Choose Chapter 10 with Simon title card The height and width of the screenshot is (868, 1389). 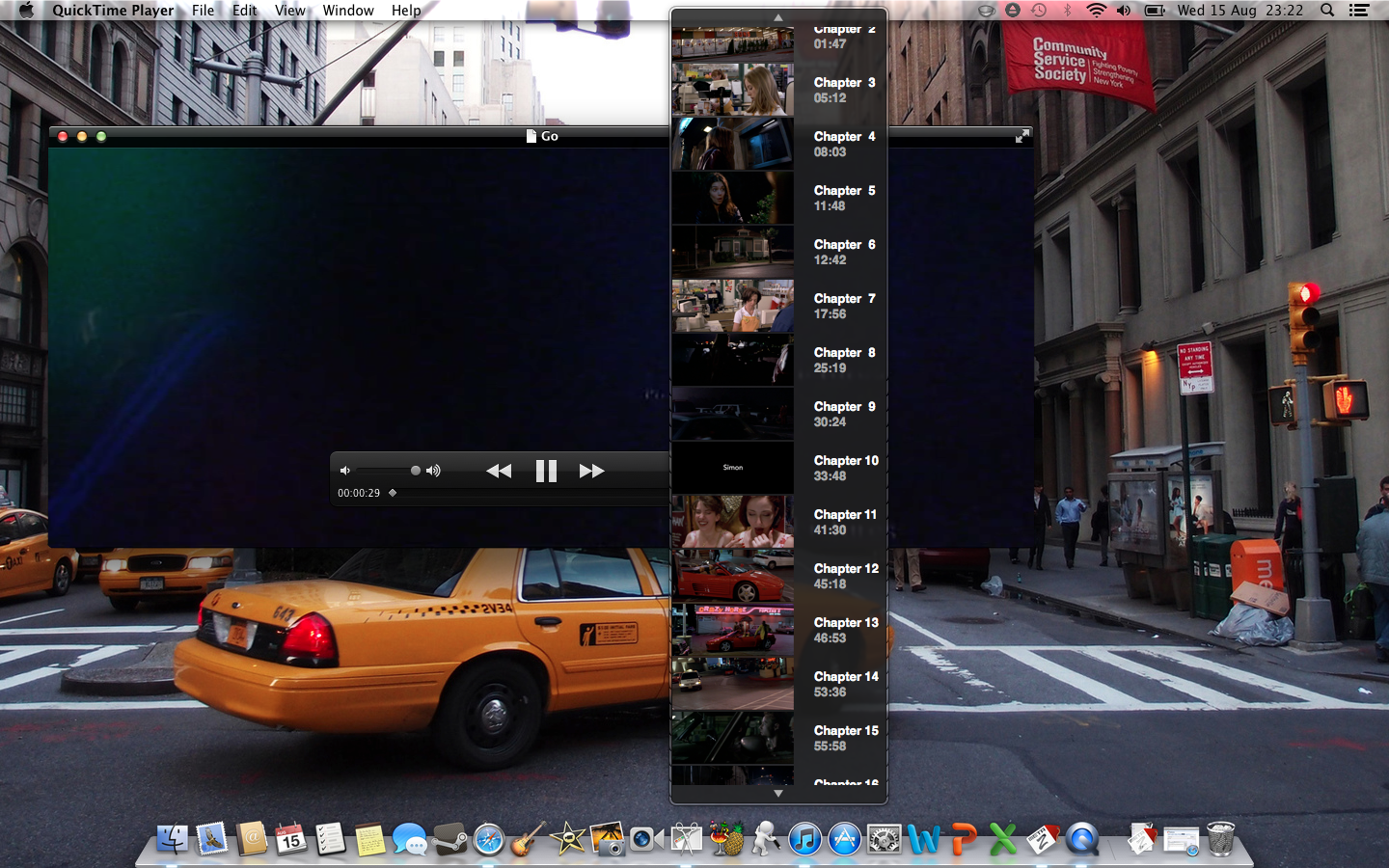coord(778,468)
